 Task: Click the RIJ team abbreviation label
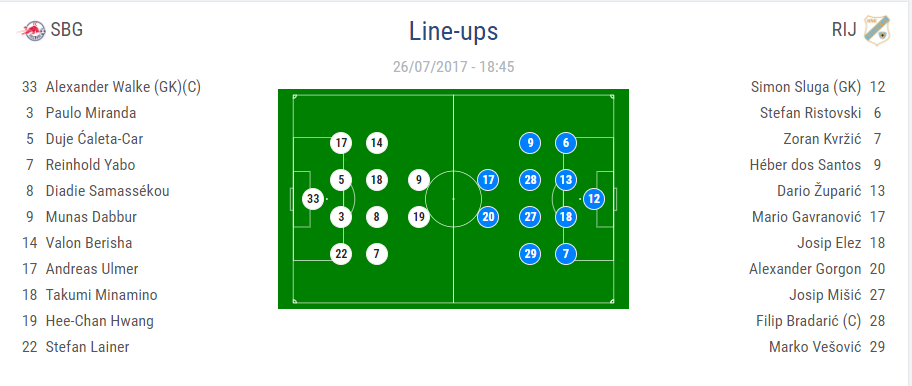pos(844,30)
